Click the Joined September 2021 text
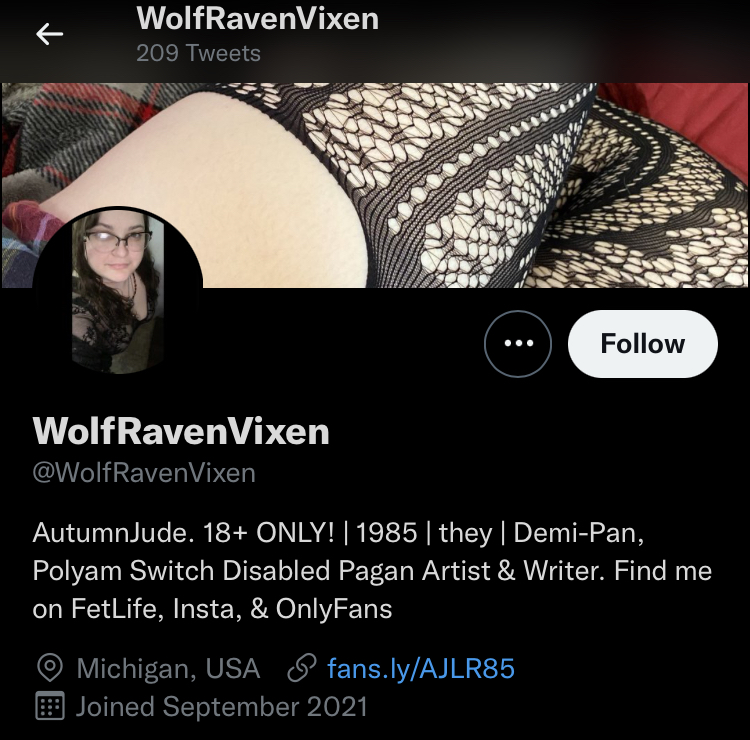This screenshot has height=740, width=750. (x=221, y=706)
